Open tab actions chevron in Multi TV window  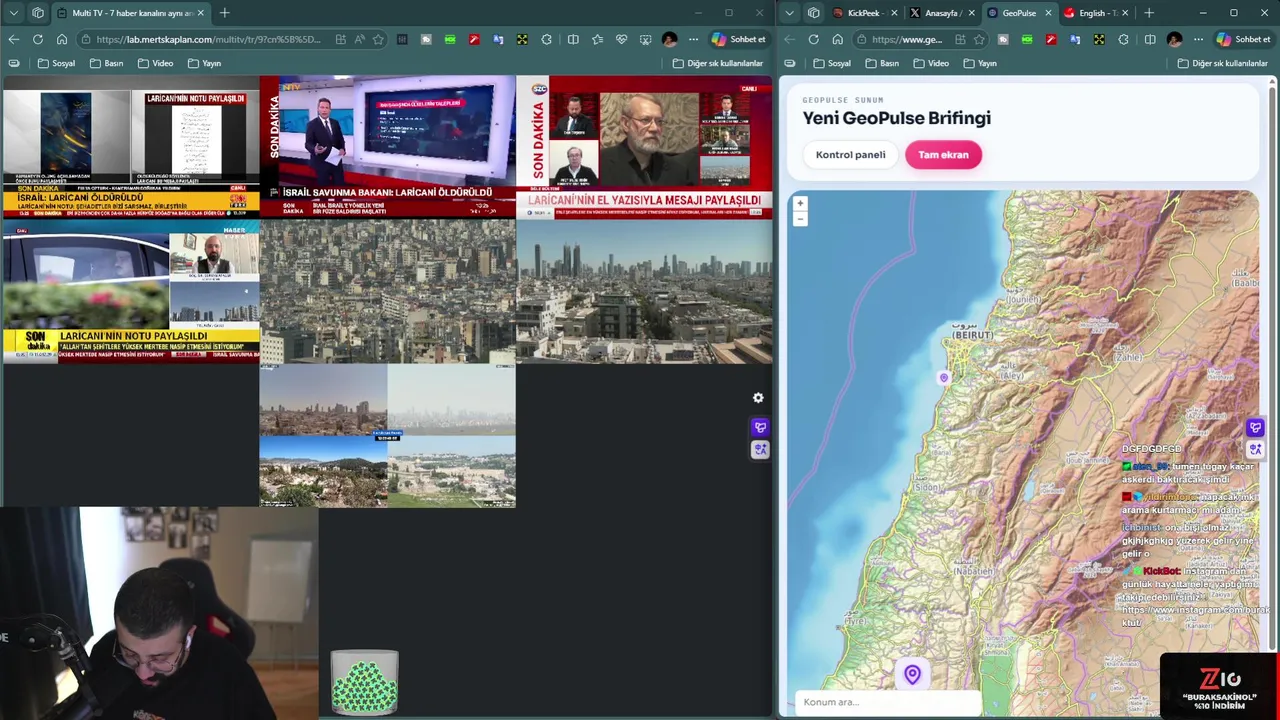tap(13, 13)
